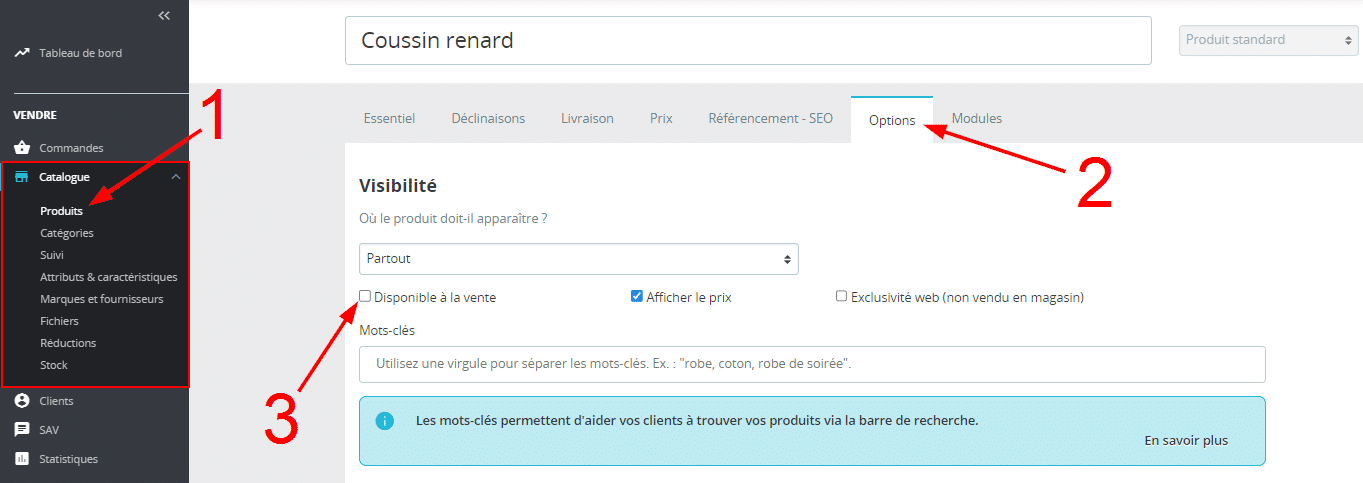Collapse the sidebar with double chevron icon
The height and width of the screenshot is (483, 1363).
point(164,15)
